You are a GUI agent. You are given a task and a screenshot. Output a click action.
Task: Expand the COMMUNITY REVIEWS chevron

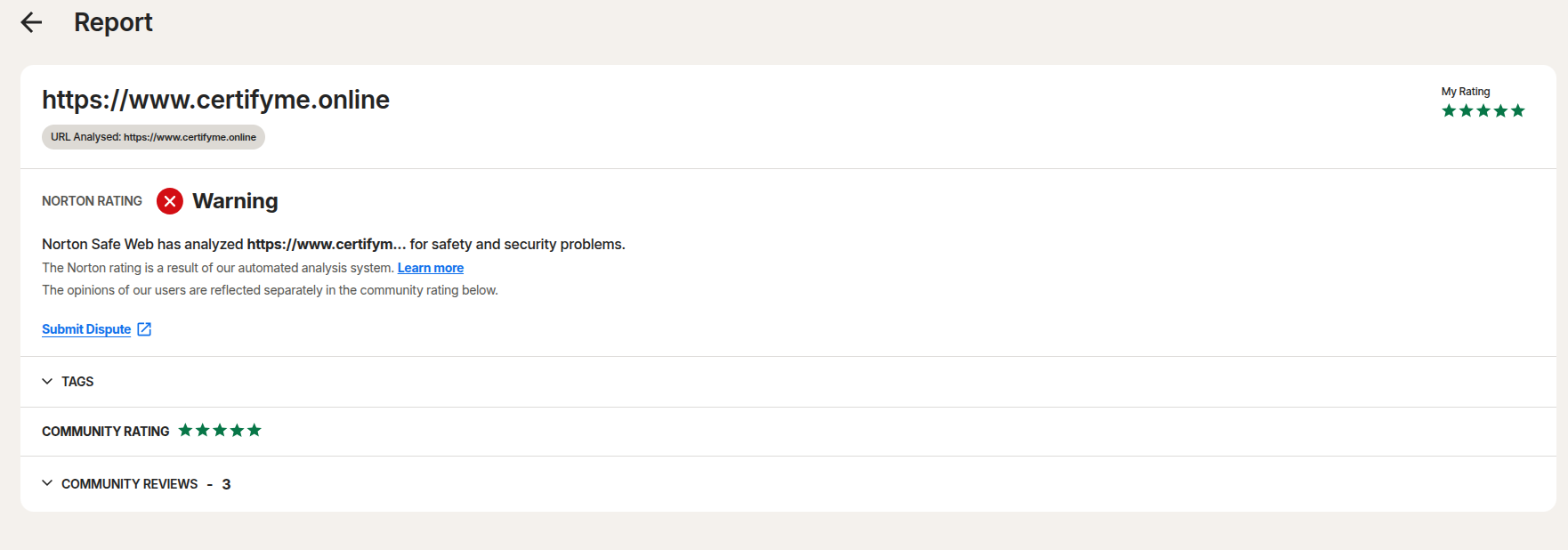pos(47,483)
